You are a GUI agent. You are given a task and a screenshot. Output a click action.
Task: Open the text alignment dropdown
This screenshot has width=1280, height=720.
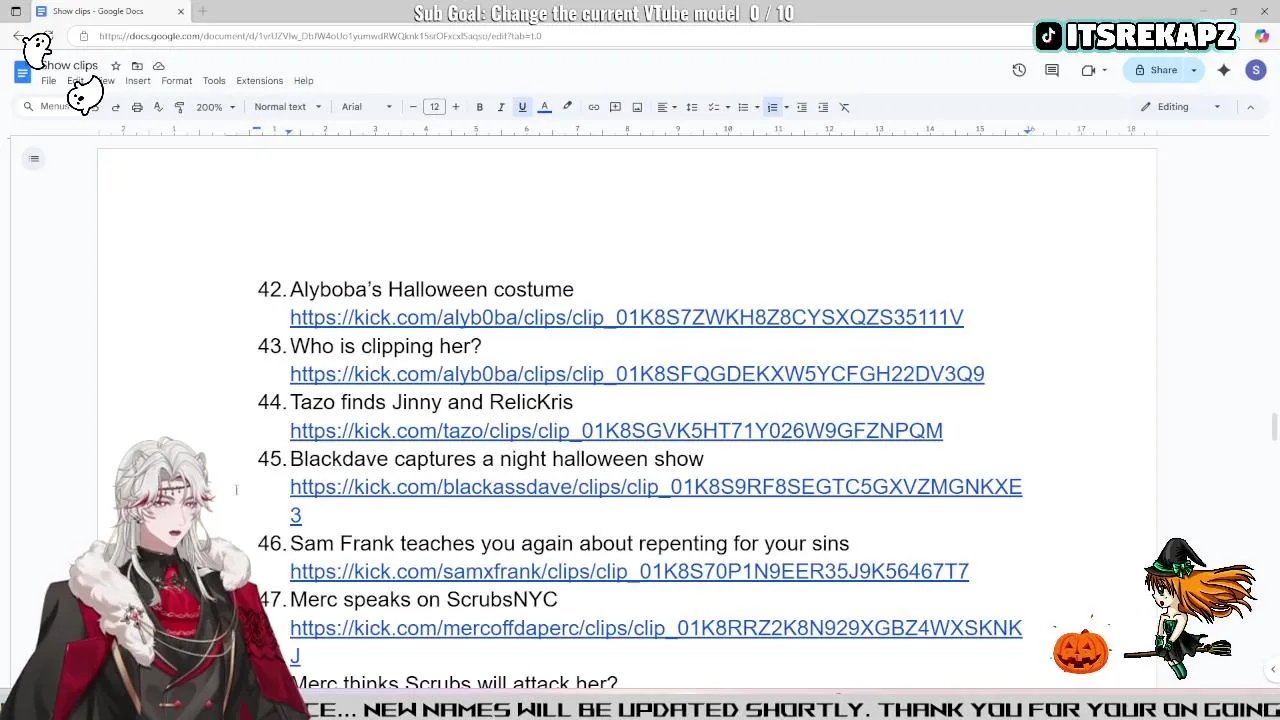point(666,107)
